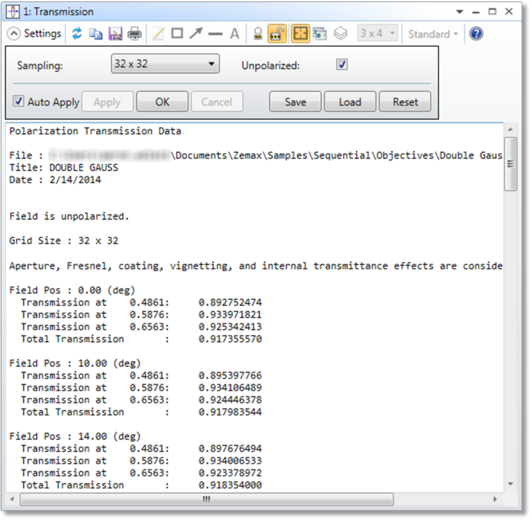
Task: Toggle the Auto Apply checkbox
Action: 18,101
